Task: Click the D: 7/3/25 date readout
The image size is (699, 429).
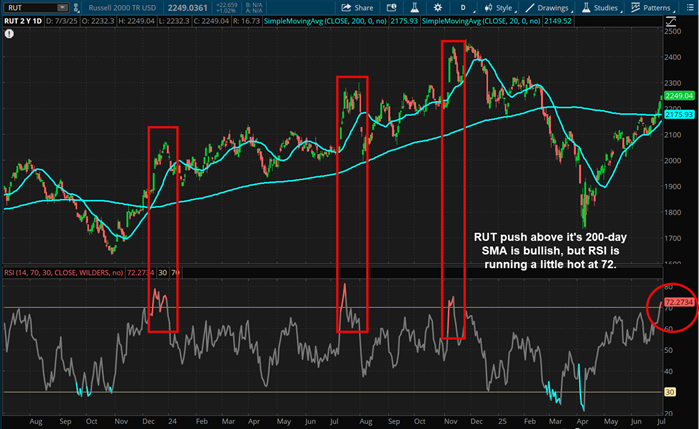Action: [x=62, y=21]
